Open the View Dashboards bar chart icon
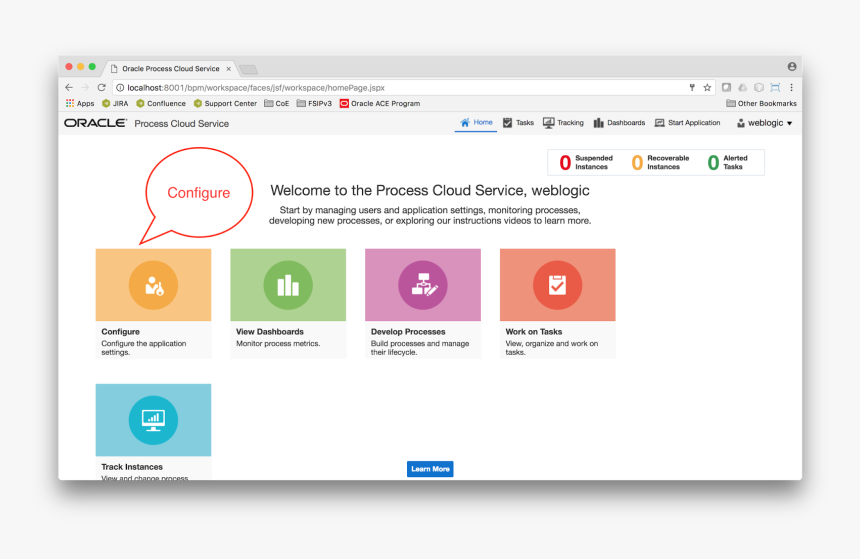The height and width of the screenshot is (559, 860). pyautogui.click(x=288, y=285)
